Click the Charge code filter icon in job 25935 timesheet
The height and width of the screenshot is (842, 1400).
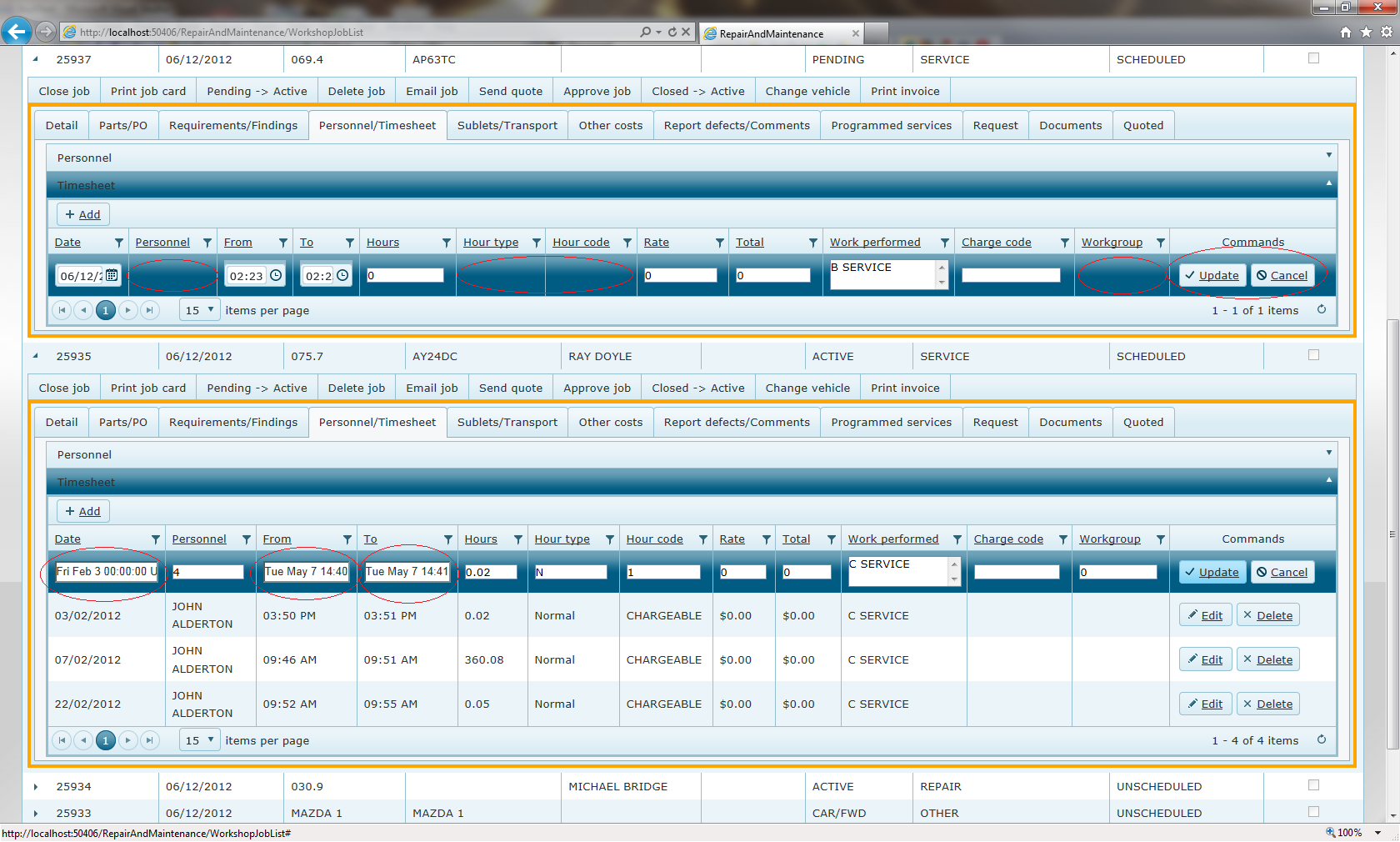click(x=1063, y=539)
